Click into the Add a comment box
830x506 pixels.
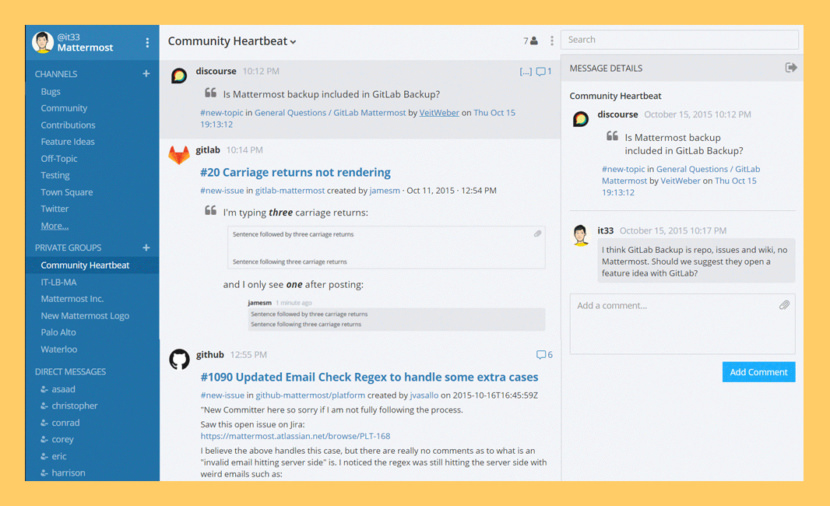pyautogui.click(x=682, y=324)
